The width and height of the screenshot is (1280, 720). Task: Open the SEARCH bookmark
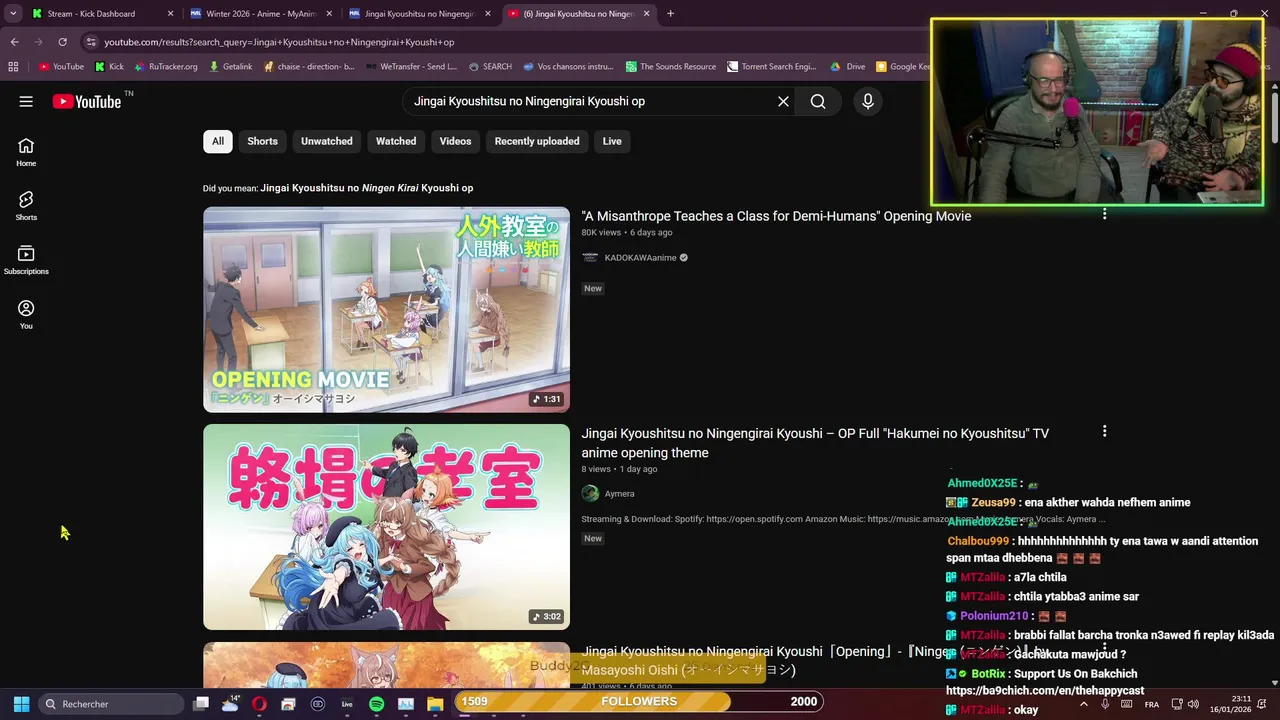pos(490,67)
